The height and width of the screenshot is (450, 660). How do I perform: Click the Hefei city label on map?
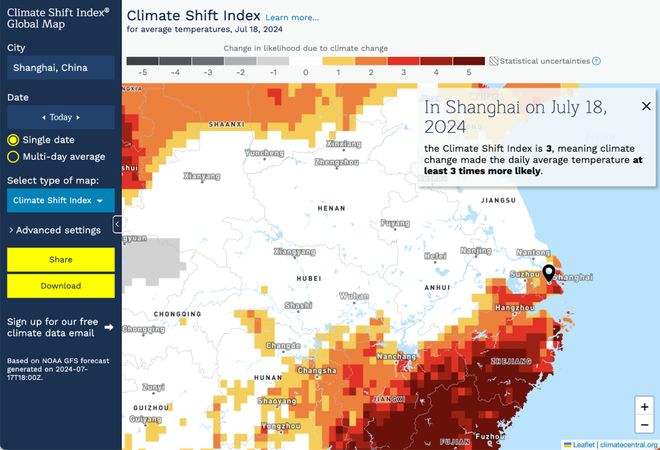point(435,256)
